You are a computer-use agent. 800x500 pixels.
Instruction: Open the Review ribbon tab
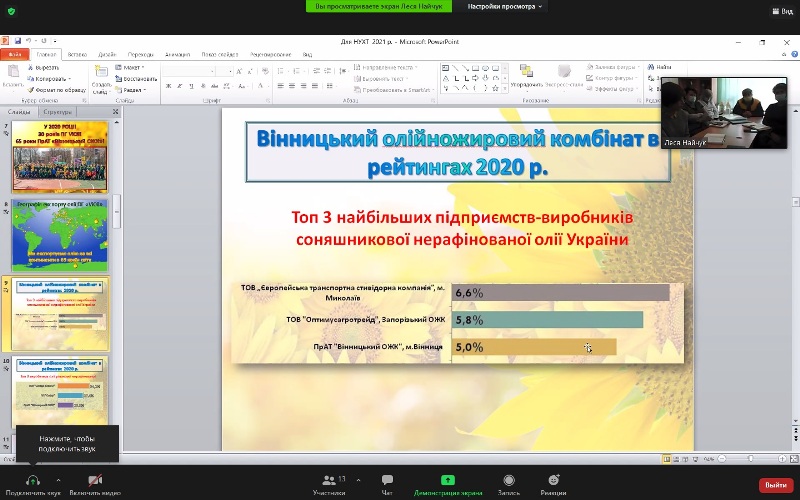[x=270, y=54]
